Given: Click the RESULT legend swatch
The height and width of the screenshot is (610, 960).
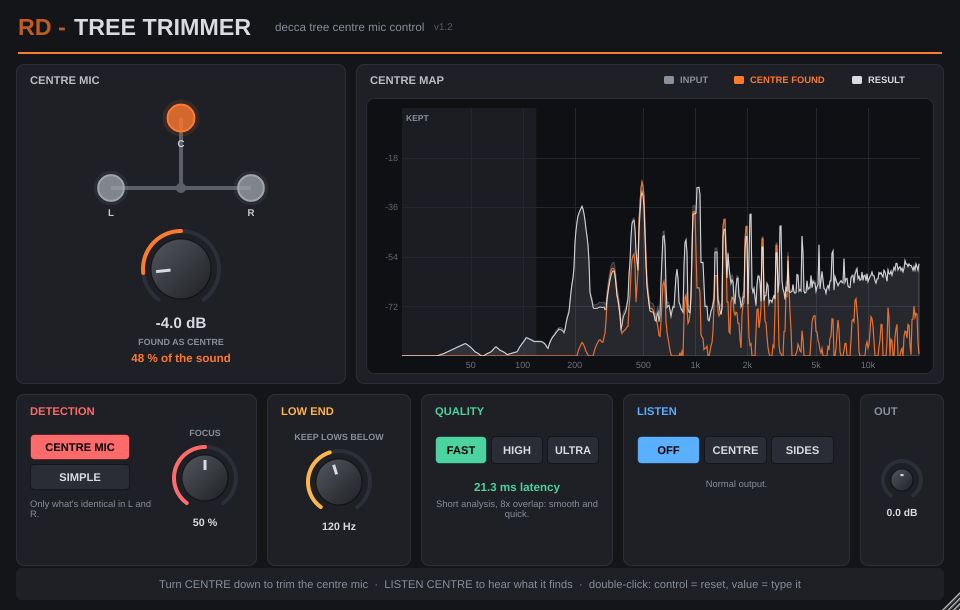Looking at the screenshot, I should (857, 80).
